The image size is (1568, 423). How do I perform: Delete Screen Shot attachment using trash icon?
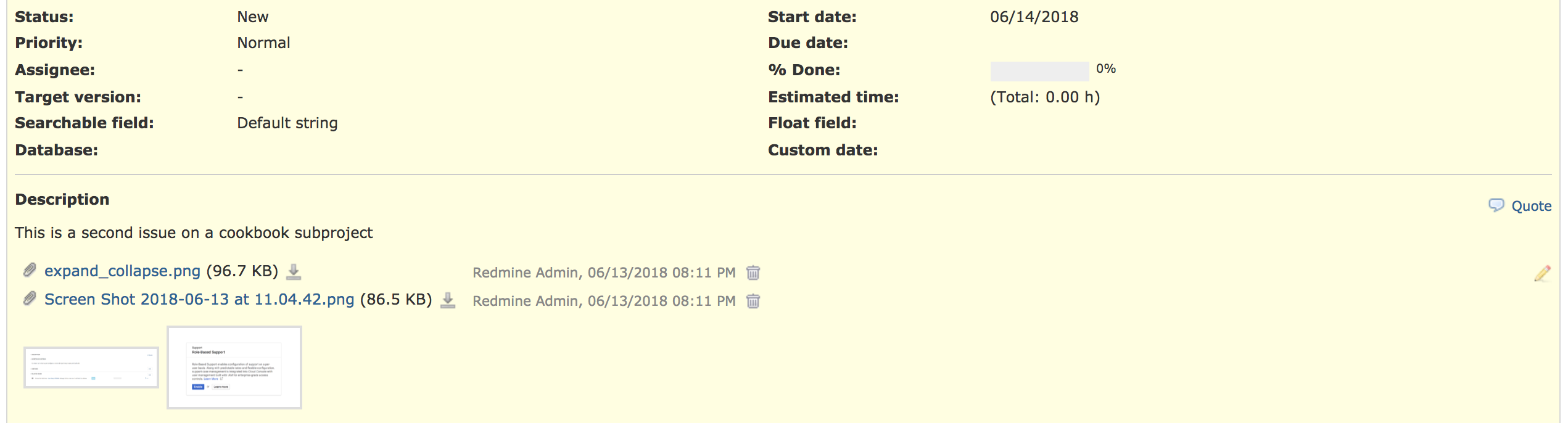(753, 301)
